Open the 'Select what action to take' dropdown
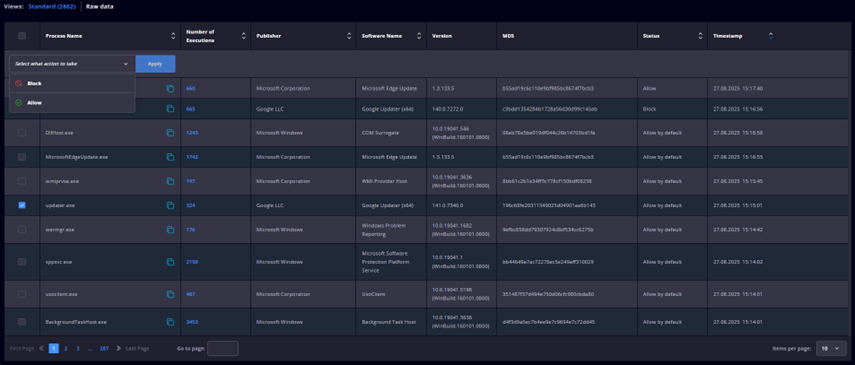 [x=72, y=64]
